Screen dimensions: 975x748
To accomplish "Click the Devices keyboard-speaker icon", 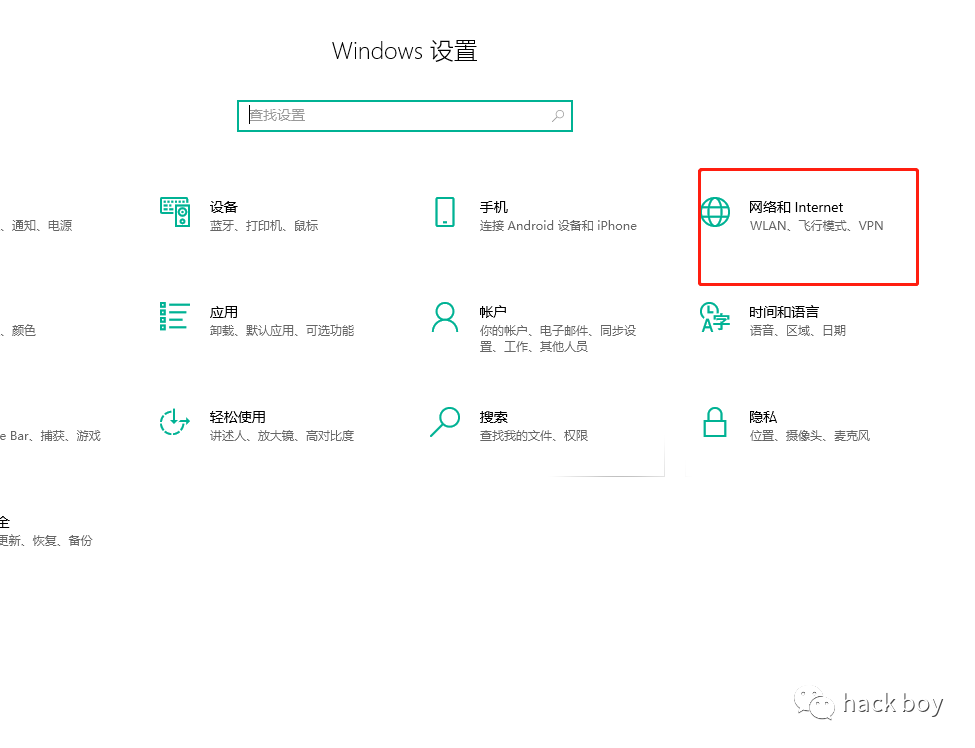I will pyautogui.click(x=175, y=212).
